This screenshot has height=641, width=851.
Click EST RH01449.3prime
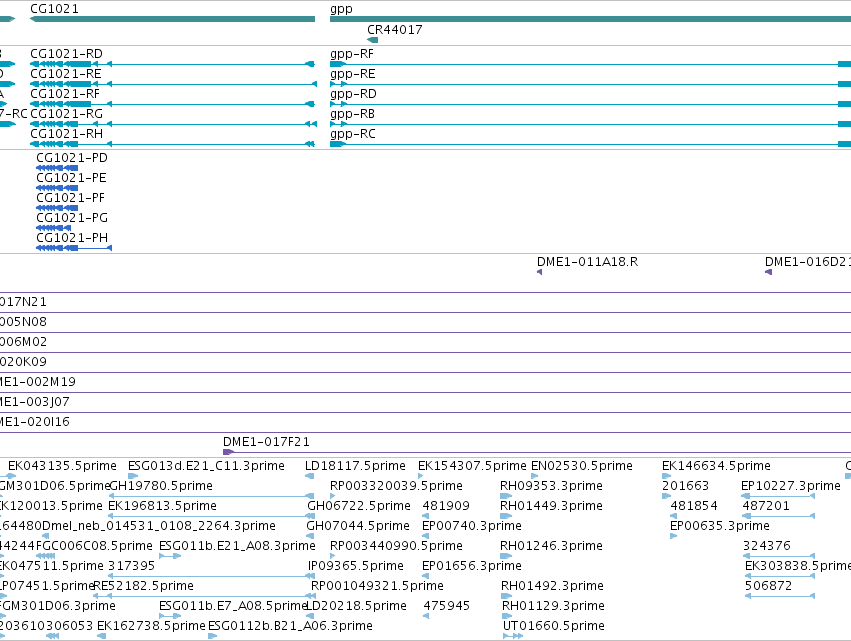pyautogui.click(x=551, y=506)
